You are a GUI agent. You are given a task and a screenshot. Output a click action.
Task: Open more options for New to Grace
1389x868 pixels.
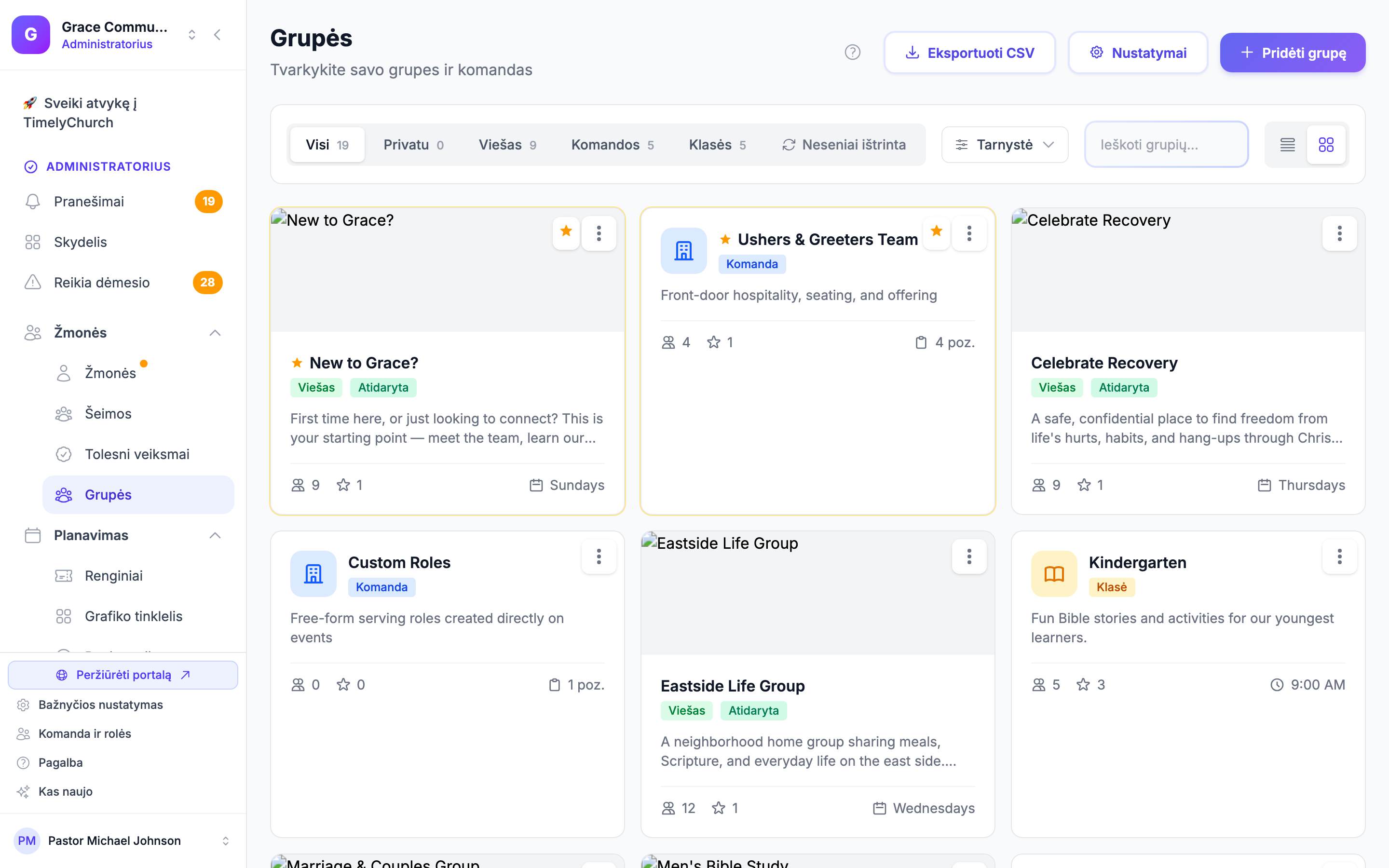599,233
